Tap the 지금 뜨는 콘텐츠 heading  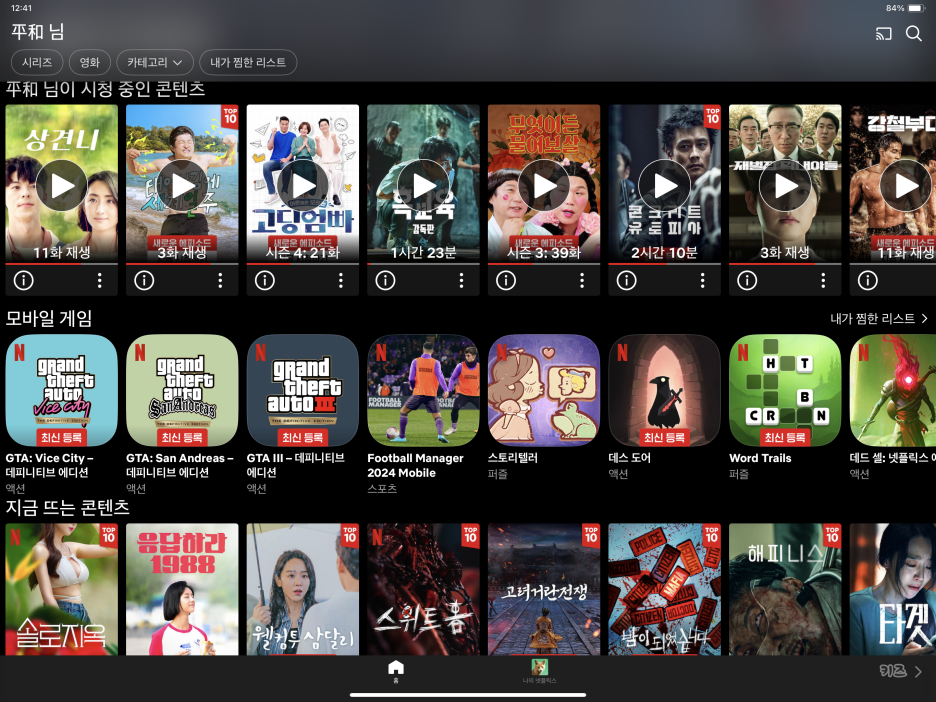coord(67,507)
